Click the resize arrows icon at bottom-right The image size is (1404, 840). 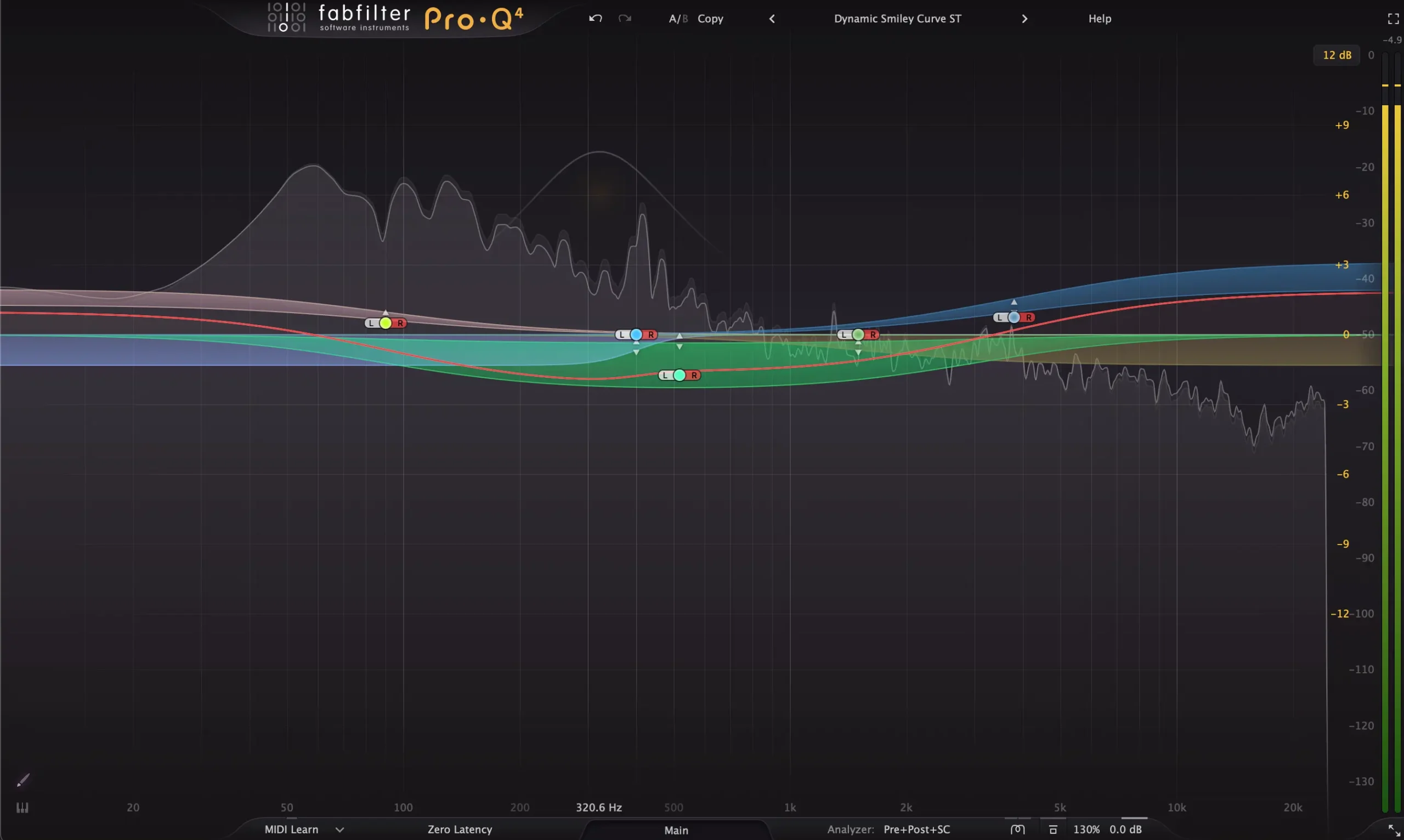[1392, 829]
